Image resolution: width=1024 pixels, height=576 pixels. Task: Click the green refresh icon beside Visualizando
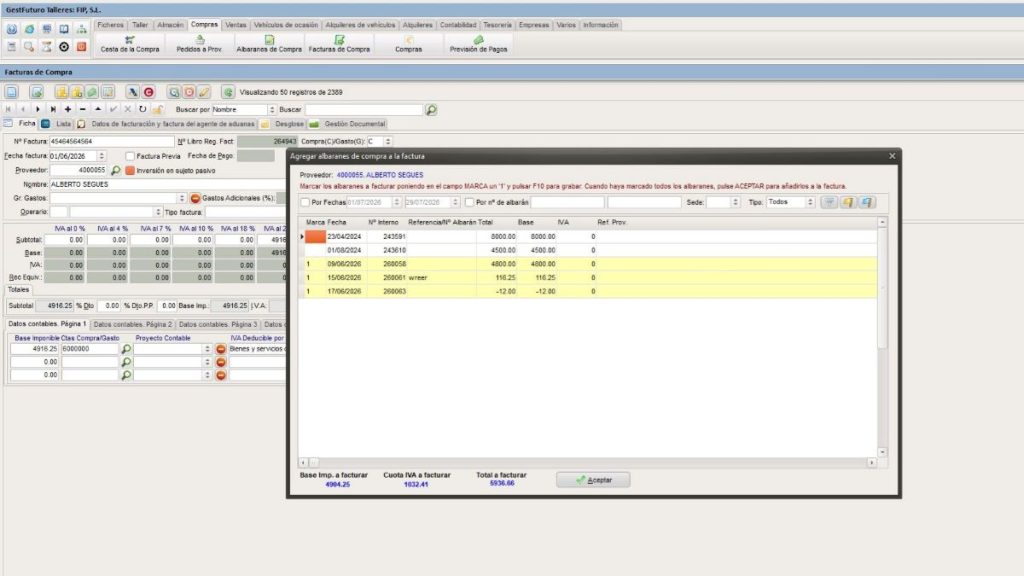pyautogui.click(x=228, y=92)
